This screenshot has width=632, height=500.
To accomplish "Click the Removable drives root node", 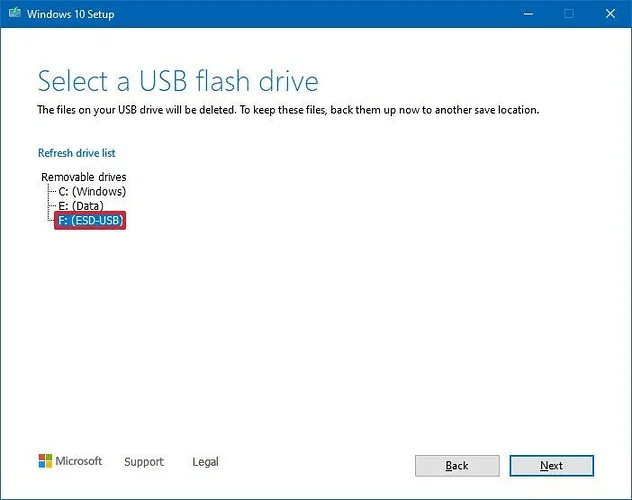I will [x=84, y=177].
